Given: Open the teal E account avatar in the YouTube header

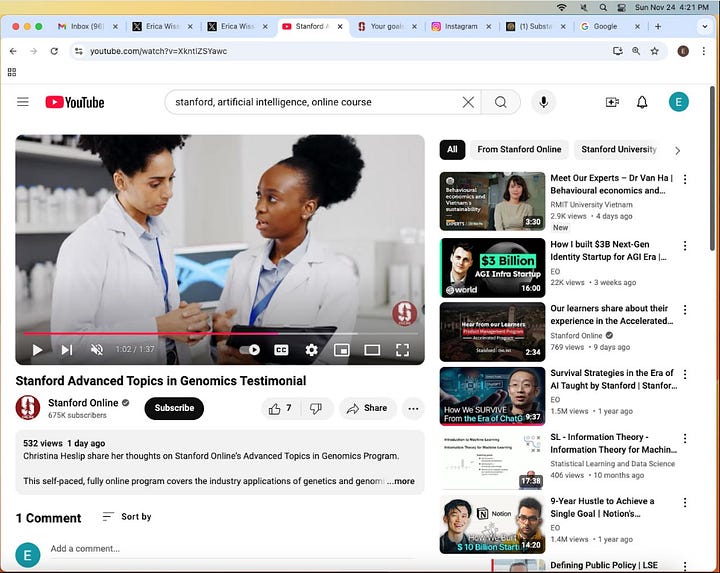Looking at the screenshot, I should click(x=678, y=102).
